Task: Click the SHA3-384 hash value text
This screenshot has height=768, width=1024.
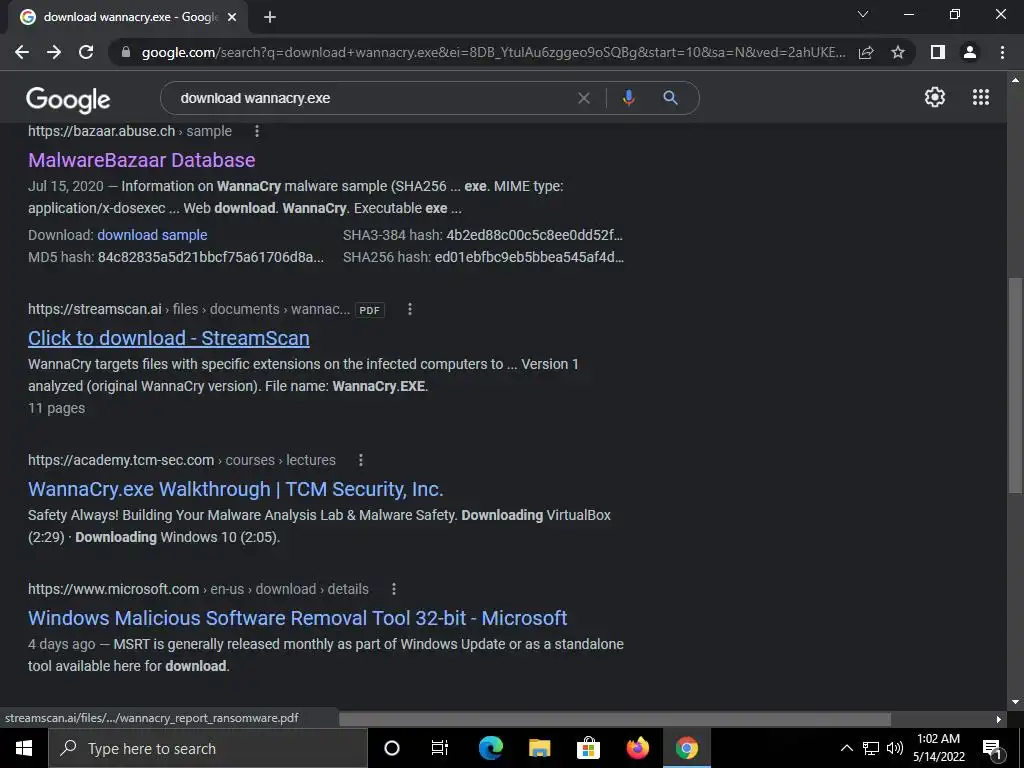Action: (x=534, y=235)
